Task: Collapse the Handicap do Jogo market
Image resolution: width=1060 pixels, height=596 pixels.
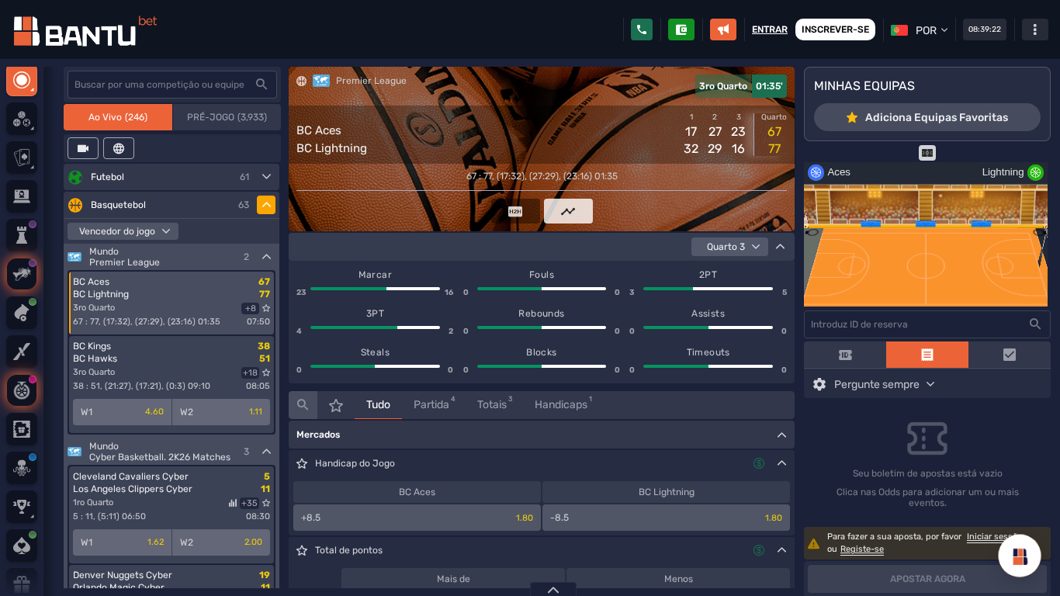Action: pos(781,464)
